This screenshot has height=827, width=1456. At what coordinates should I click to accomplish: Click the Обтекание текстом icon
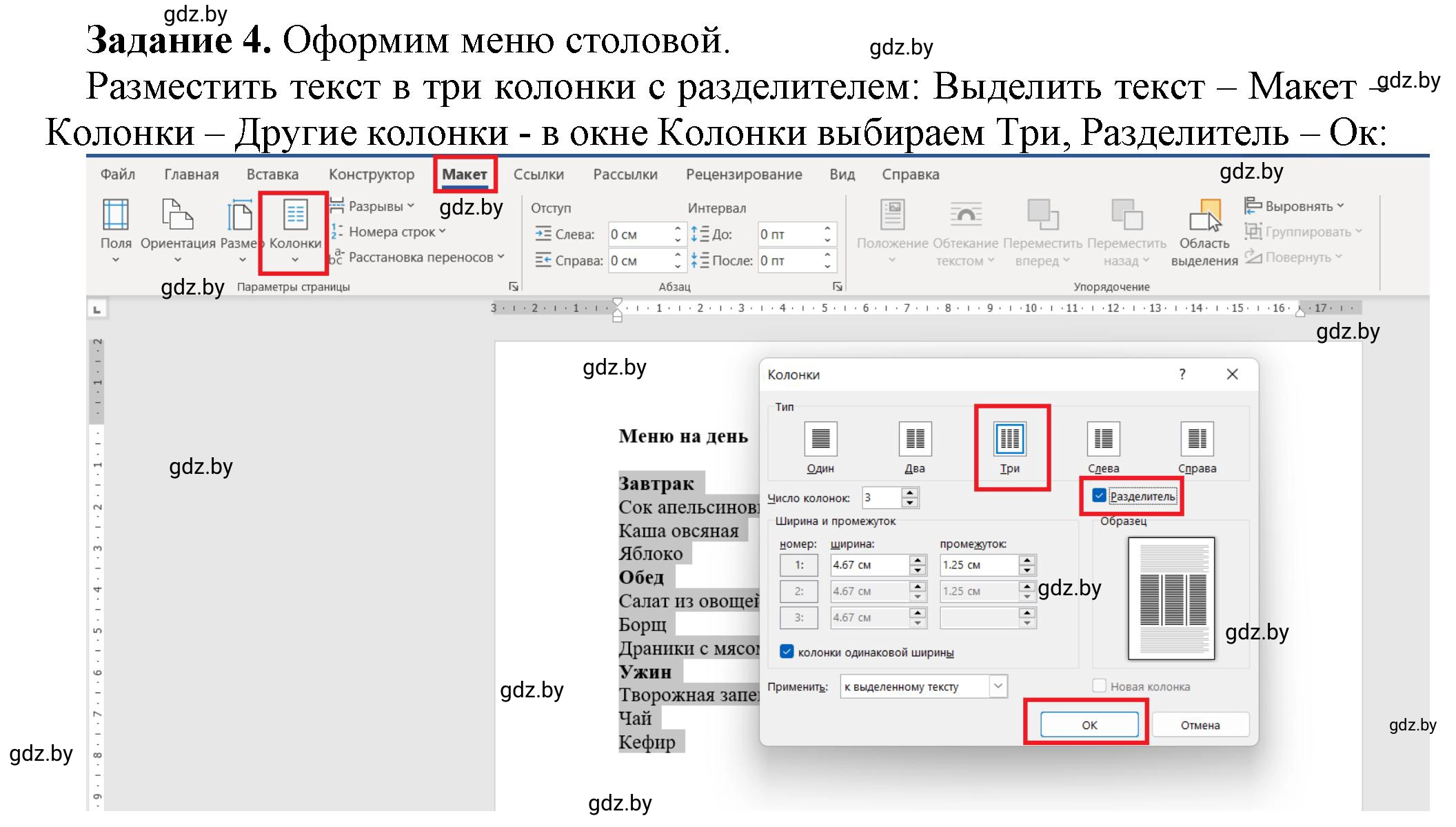point(966,215)
